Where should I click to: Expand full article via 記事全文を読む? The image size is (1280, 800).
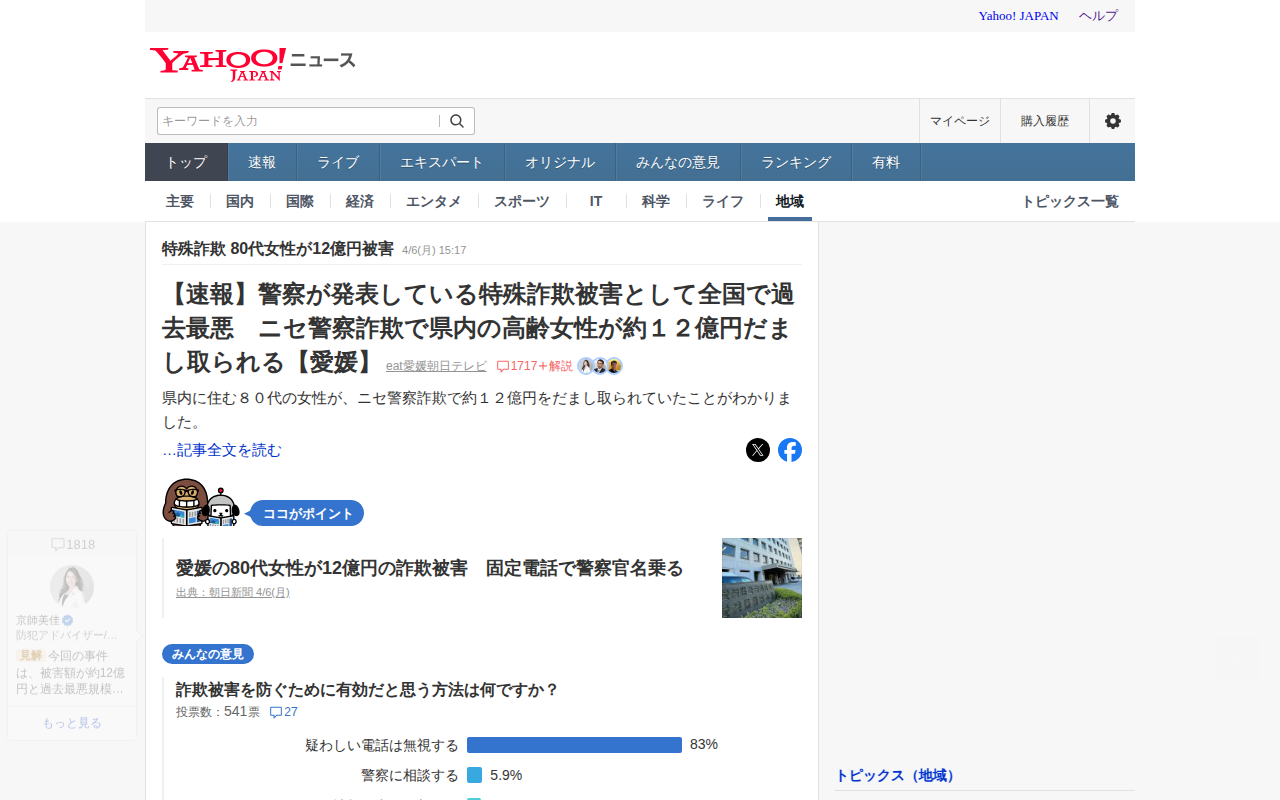coord(222,450)
